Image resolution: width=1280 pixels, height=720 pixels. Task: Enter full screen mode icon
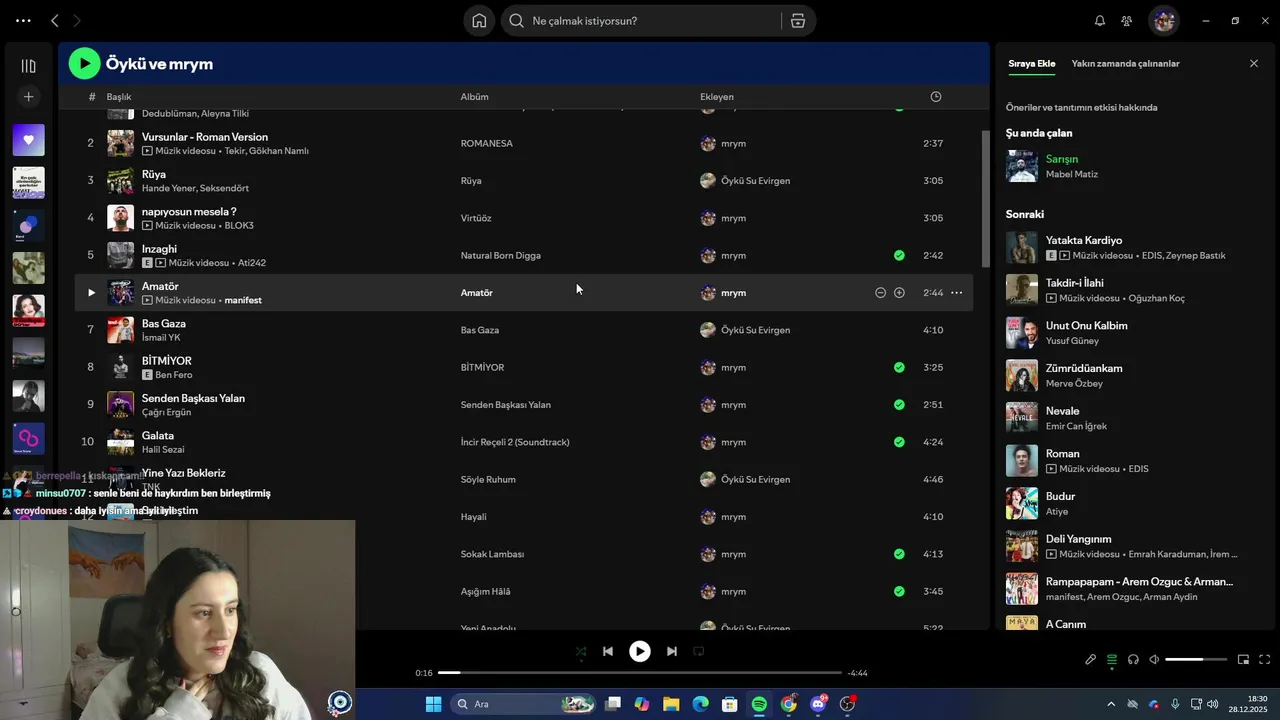pyautogui.click(x=1264, y=659)
